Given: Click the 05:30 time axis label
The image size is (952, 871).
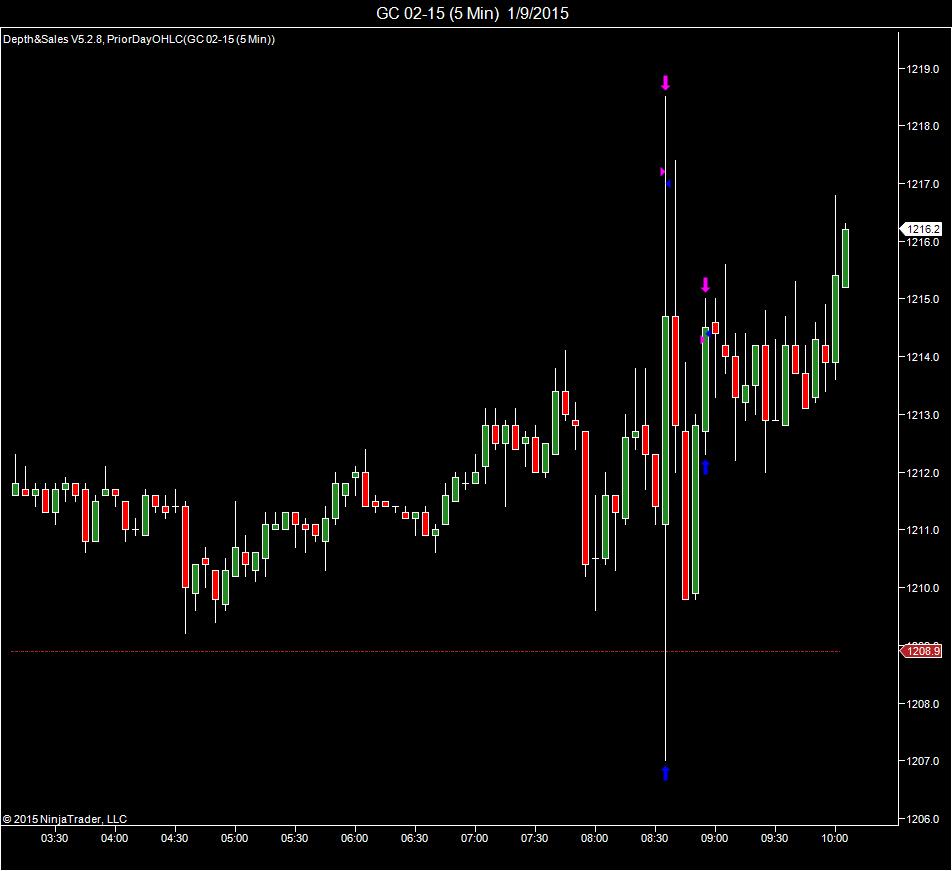Looking at the screenshot, I should click(x=294, y=838).
